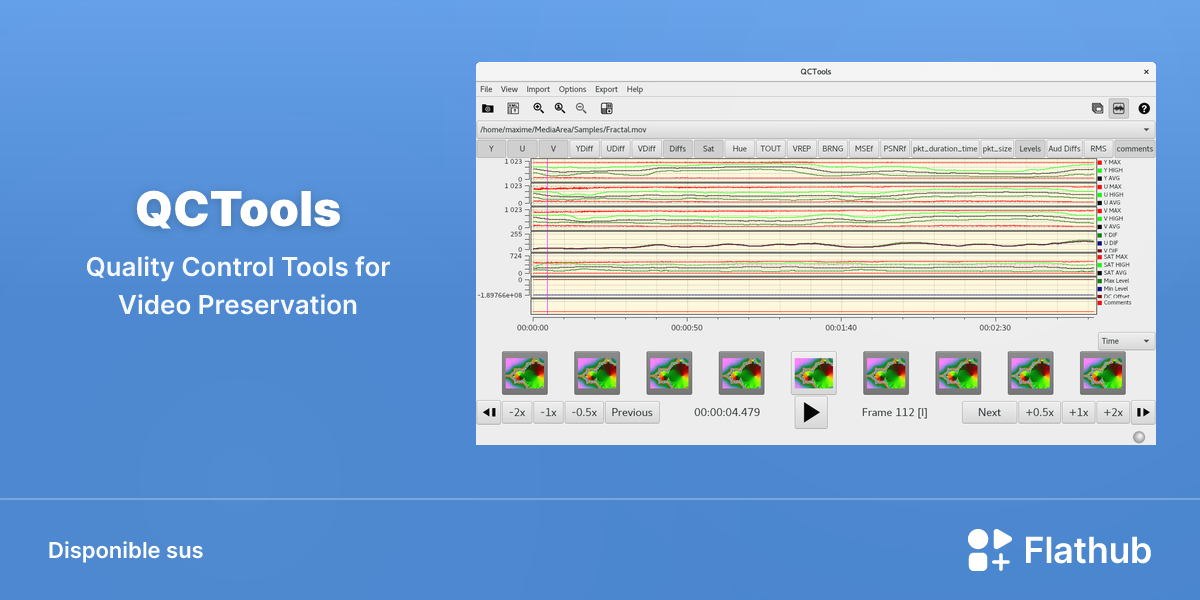Click the status indicator circle at bottom right
This screenshot has height=600, width=1200.
(x=1138, y=437)
